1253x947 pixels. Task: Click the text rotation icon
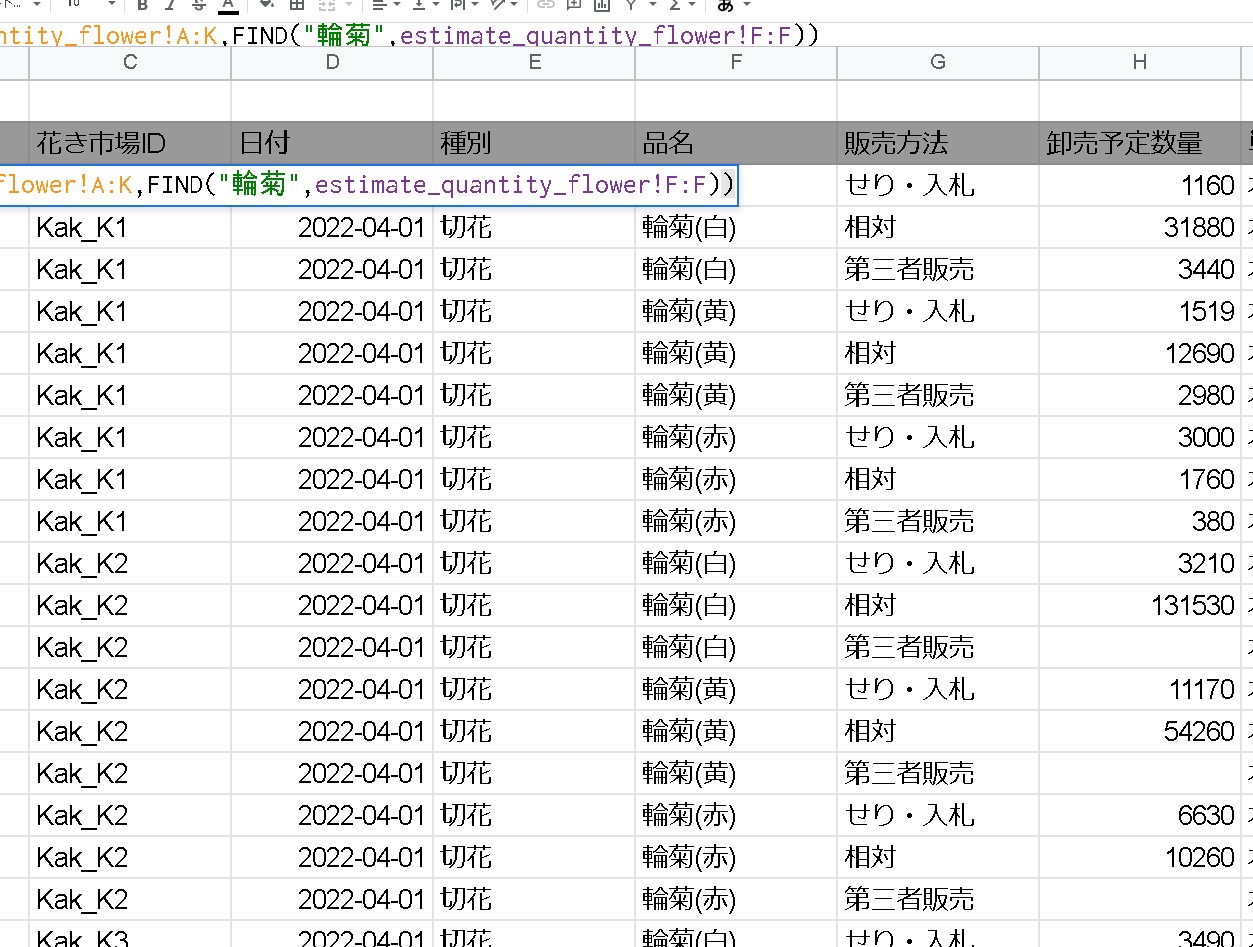pyautogui.click(x=498, y=6)
